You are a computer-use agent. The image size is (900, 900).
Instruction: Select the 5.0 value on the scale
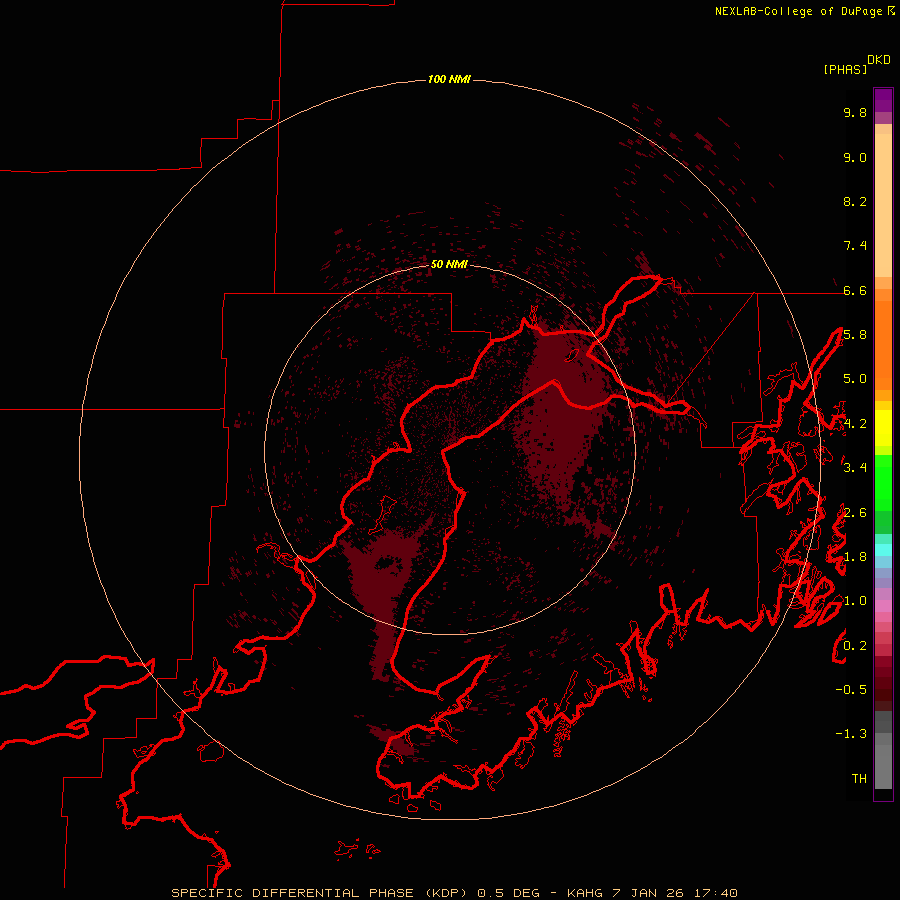855,379
